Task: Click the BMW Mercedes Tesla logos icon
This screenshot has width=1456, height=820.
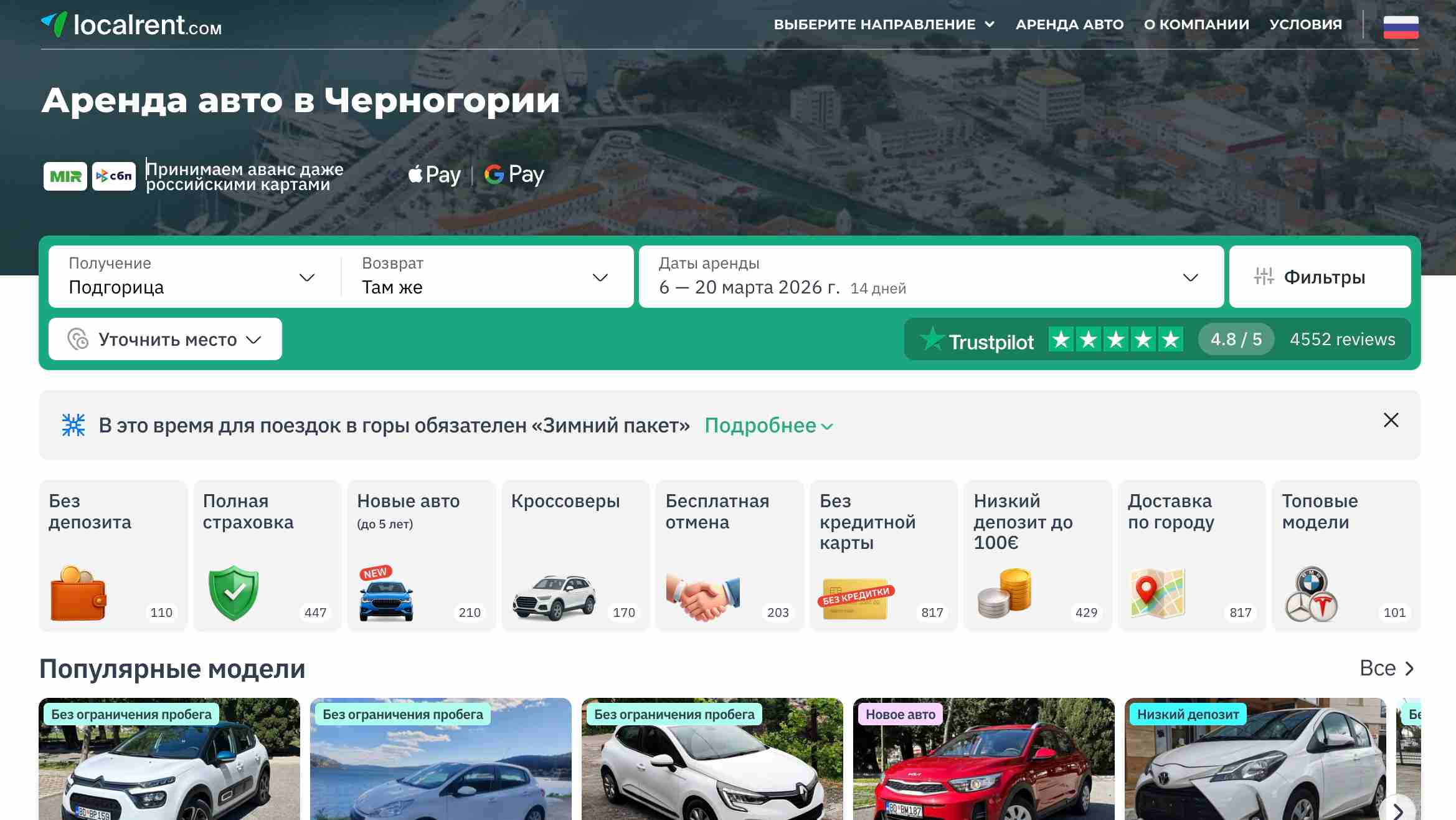Action: coord(1312,594)
